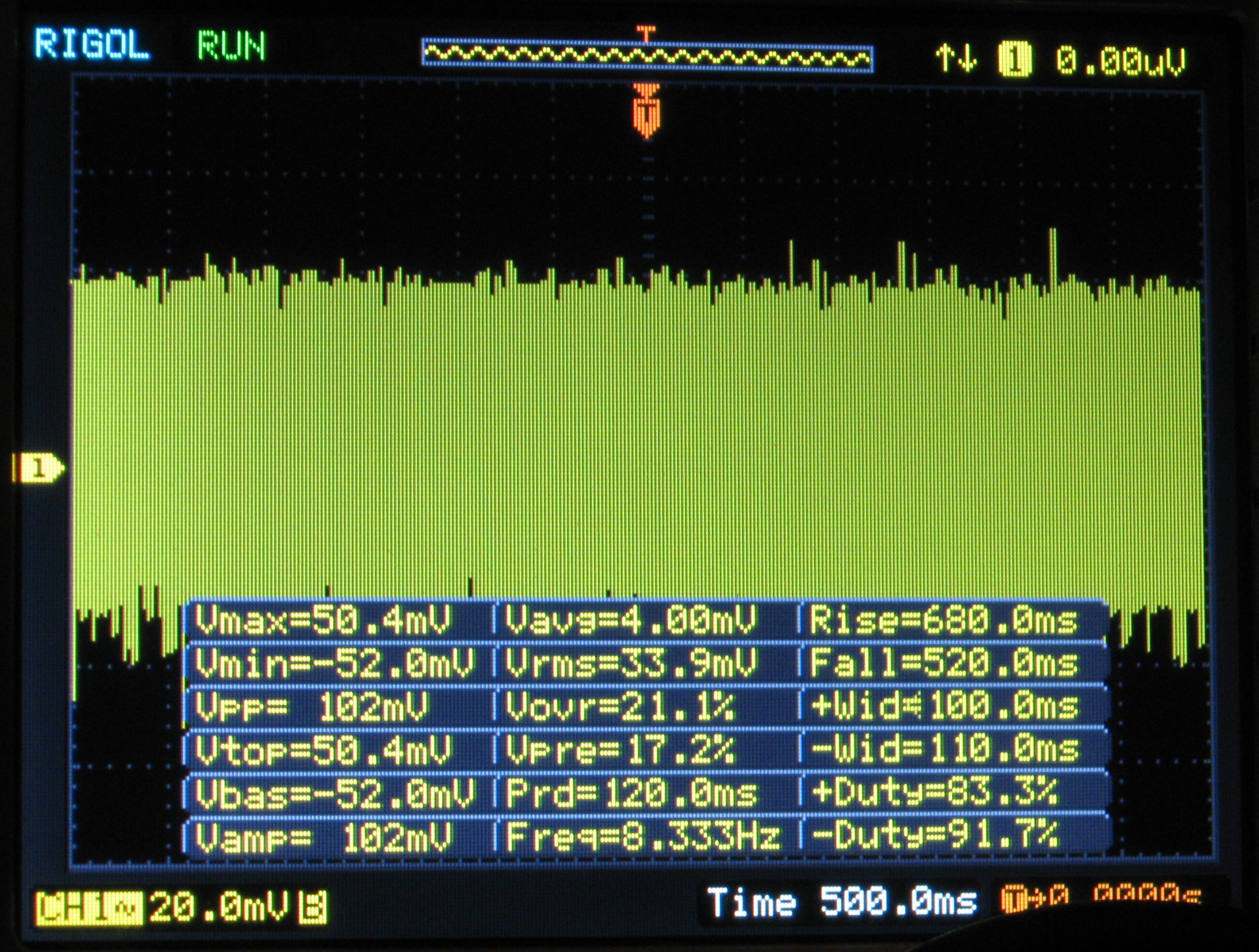Viewport: 1259px width, 952px height.
Task: Select the 0.00uV trigger level readout
Action: tap(1120, 61)
